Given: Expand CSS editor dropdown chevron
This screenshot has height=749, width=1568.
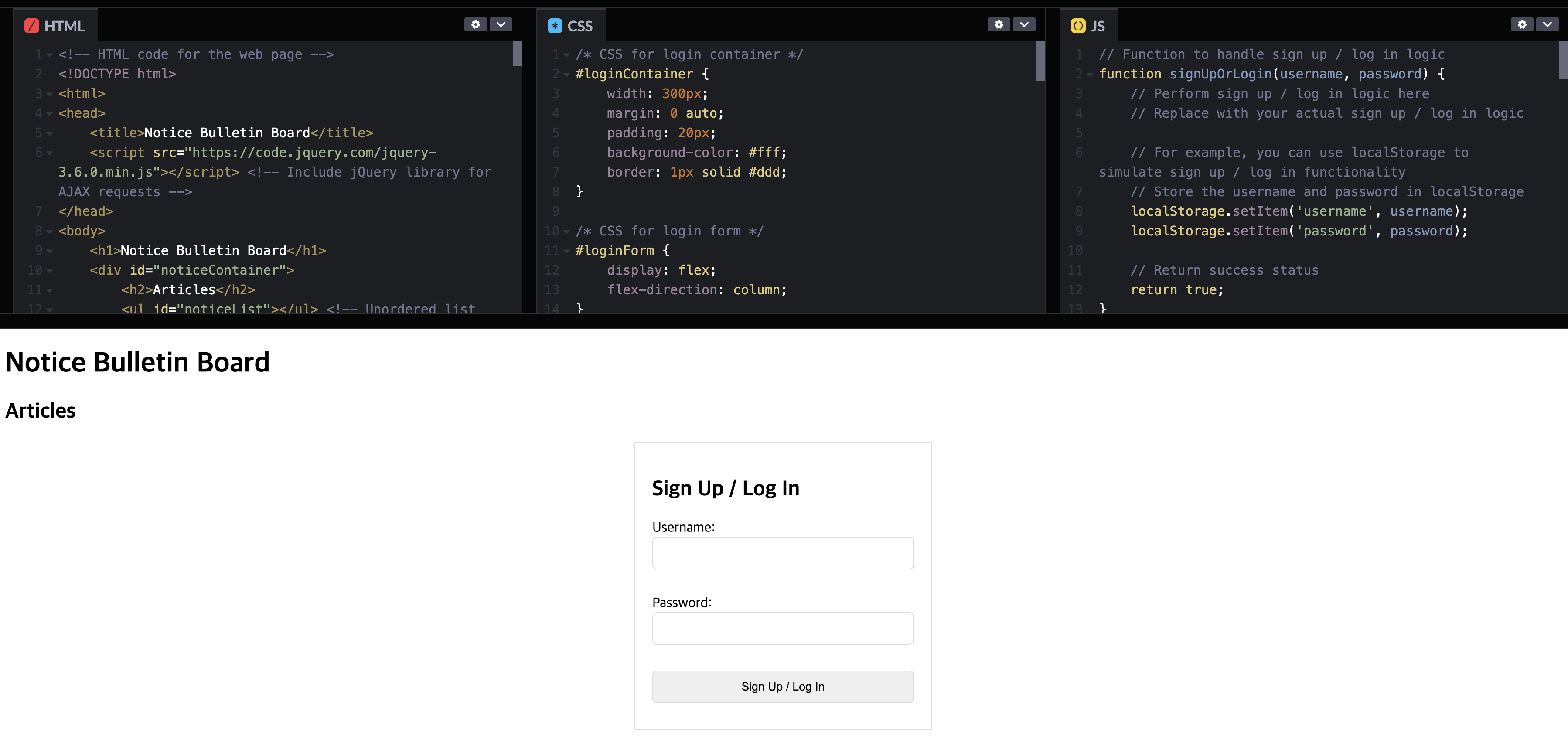Looking at the screenshot, I should [x=1024, y=24].
